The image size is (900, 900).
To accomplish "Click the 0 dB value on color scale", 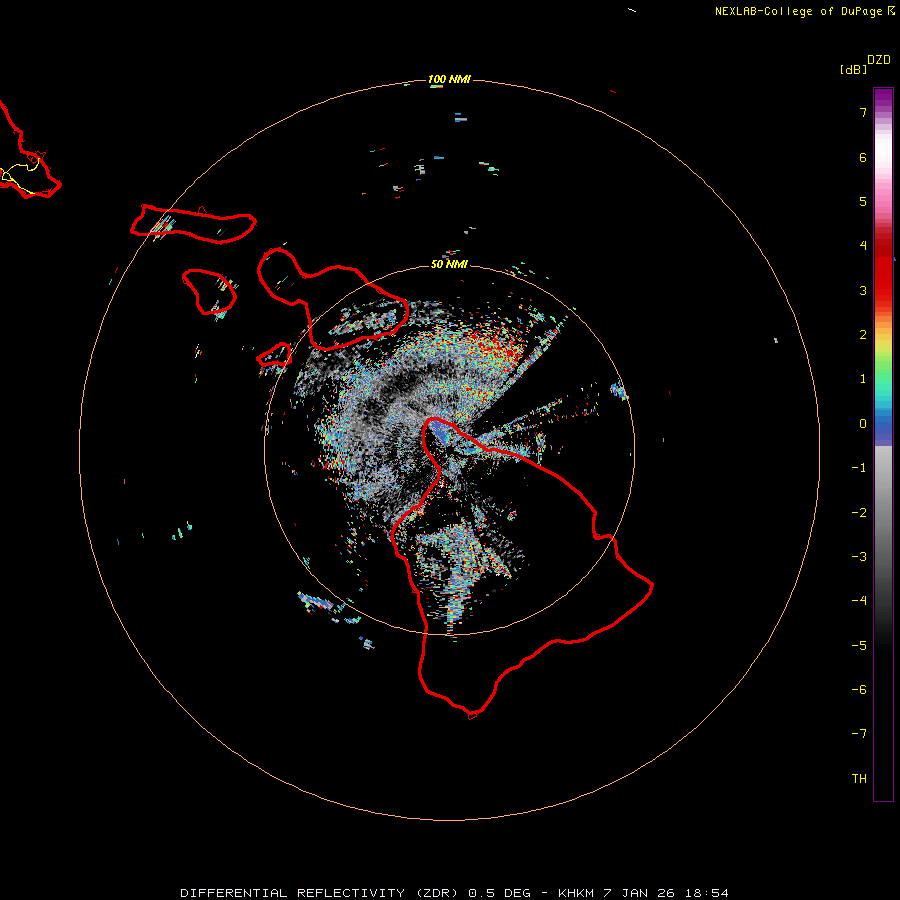I will coord(863,424).
